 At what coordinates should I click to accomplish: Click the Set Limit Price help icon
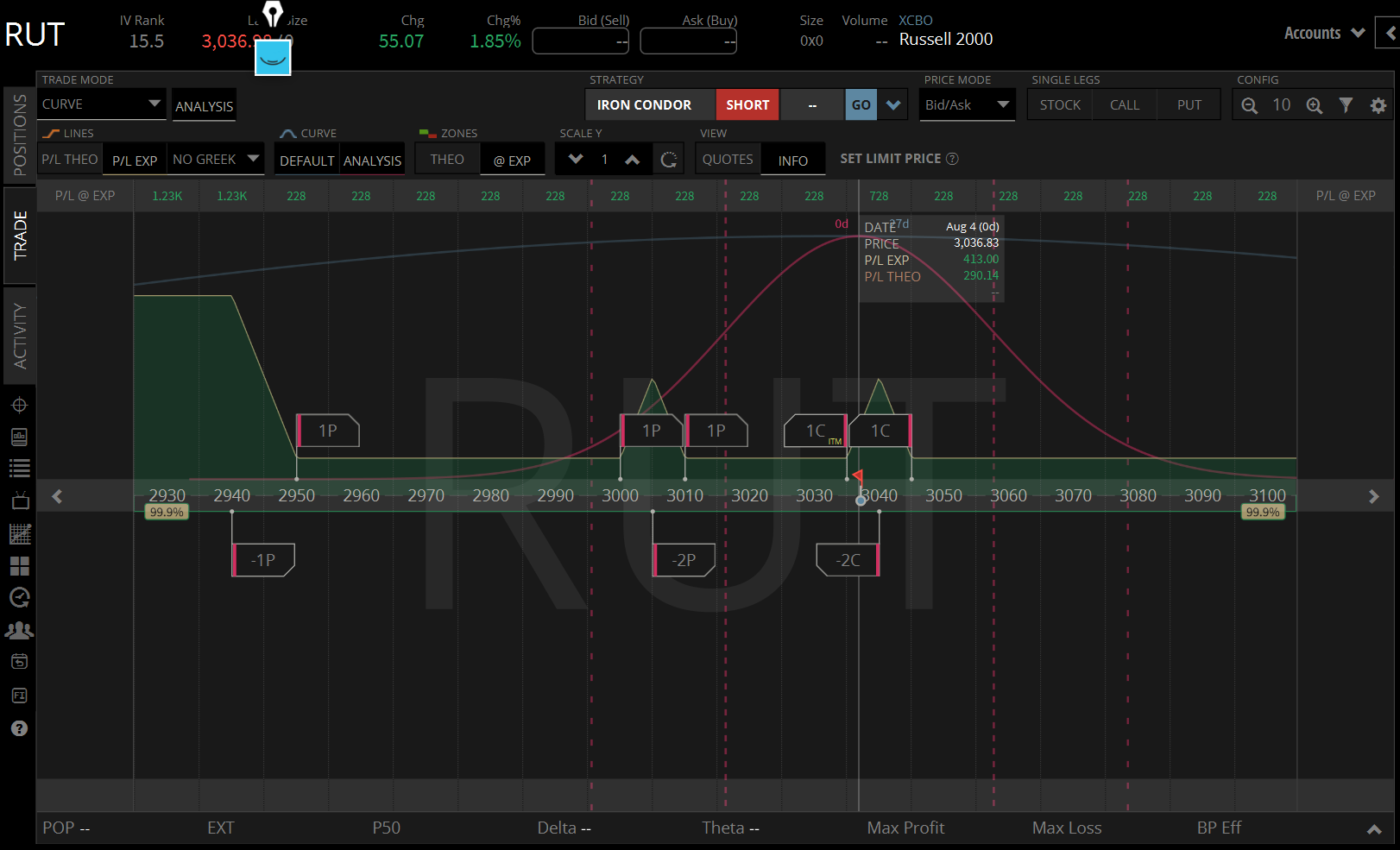click(x=952, y=159)
